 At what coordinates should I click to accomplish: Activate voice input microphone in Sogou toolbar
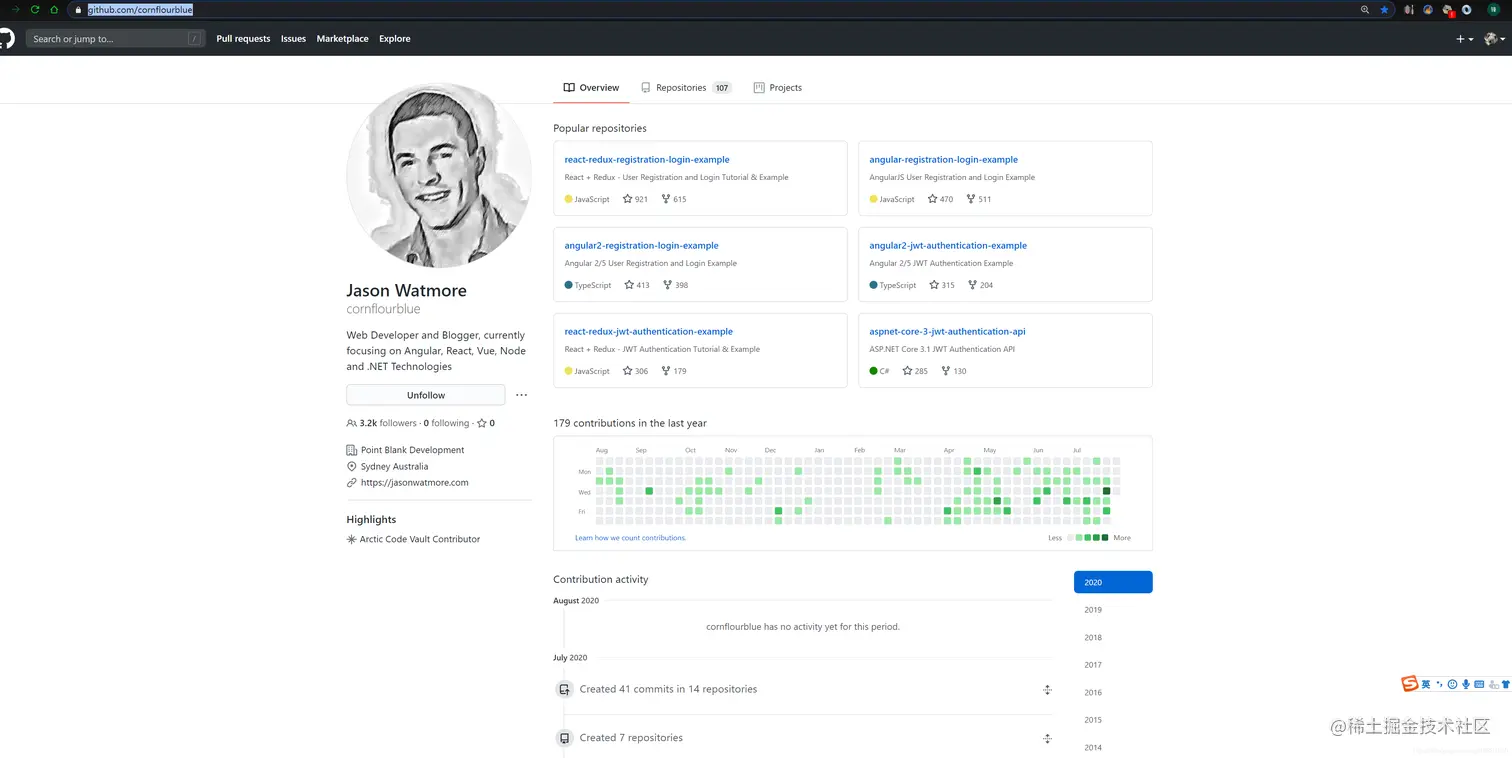coord(1465,684)
